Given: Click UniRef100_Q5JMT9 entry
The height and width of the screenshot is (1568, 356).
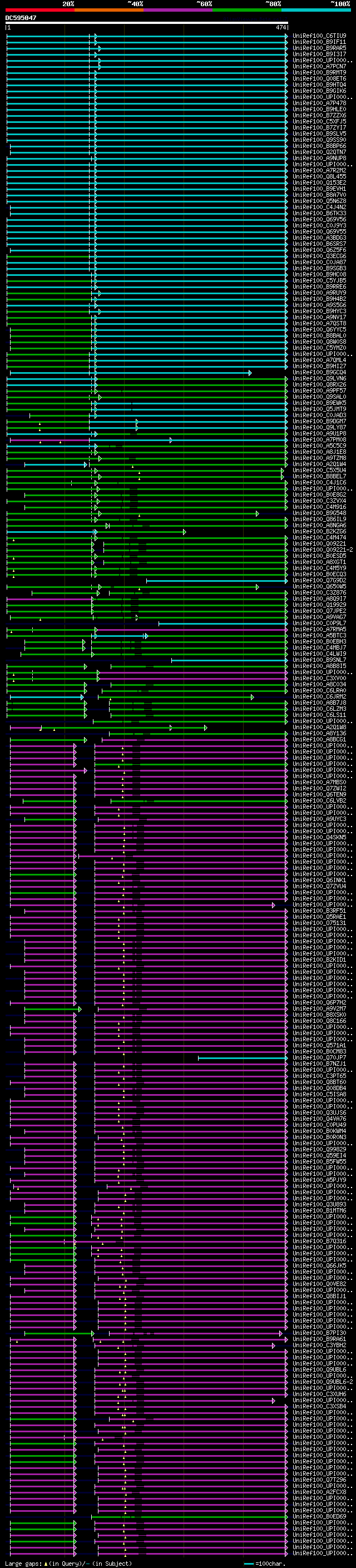Looking at the screenshot, I should click(x=319, y=409).
